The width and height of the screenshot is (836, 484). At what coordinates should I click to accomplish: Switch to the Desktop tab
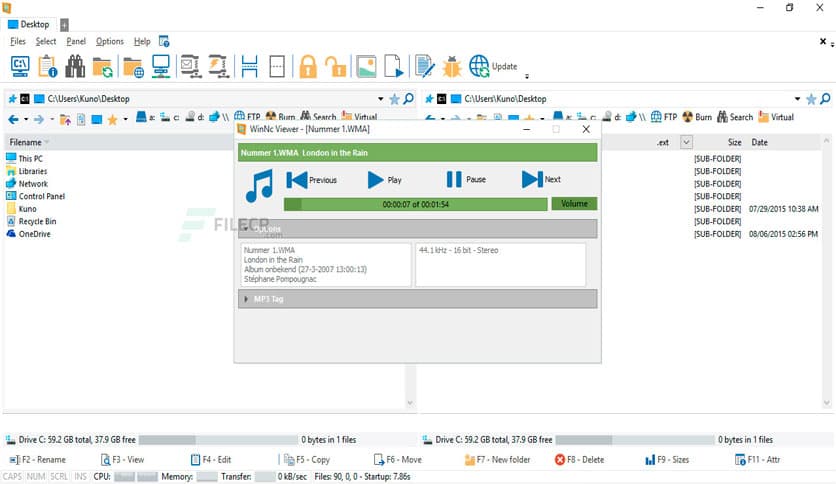pos(29,24)
